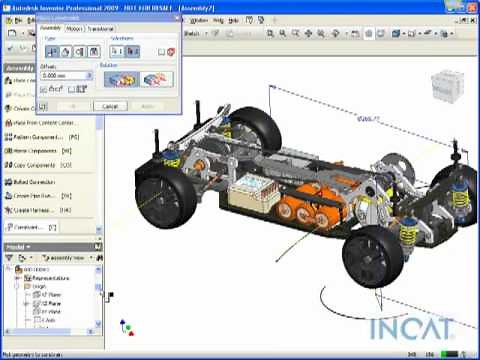Click Mirror Components tool
The height and width of the screenshot is (360, 480).
point(38,151)
